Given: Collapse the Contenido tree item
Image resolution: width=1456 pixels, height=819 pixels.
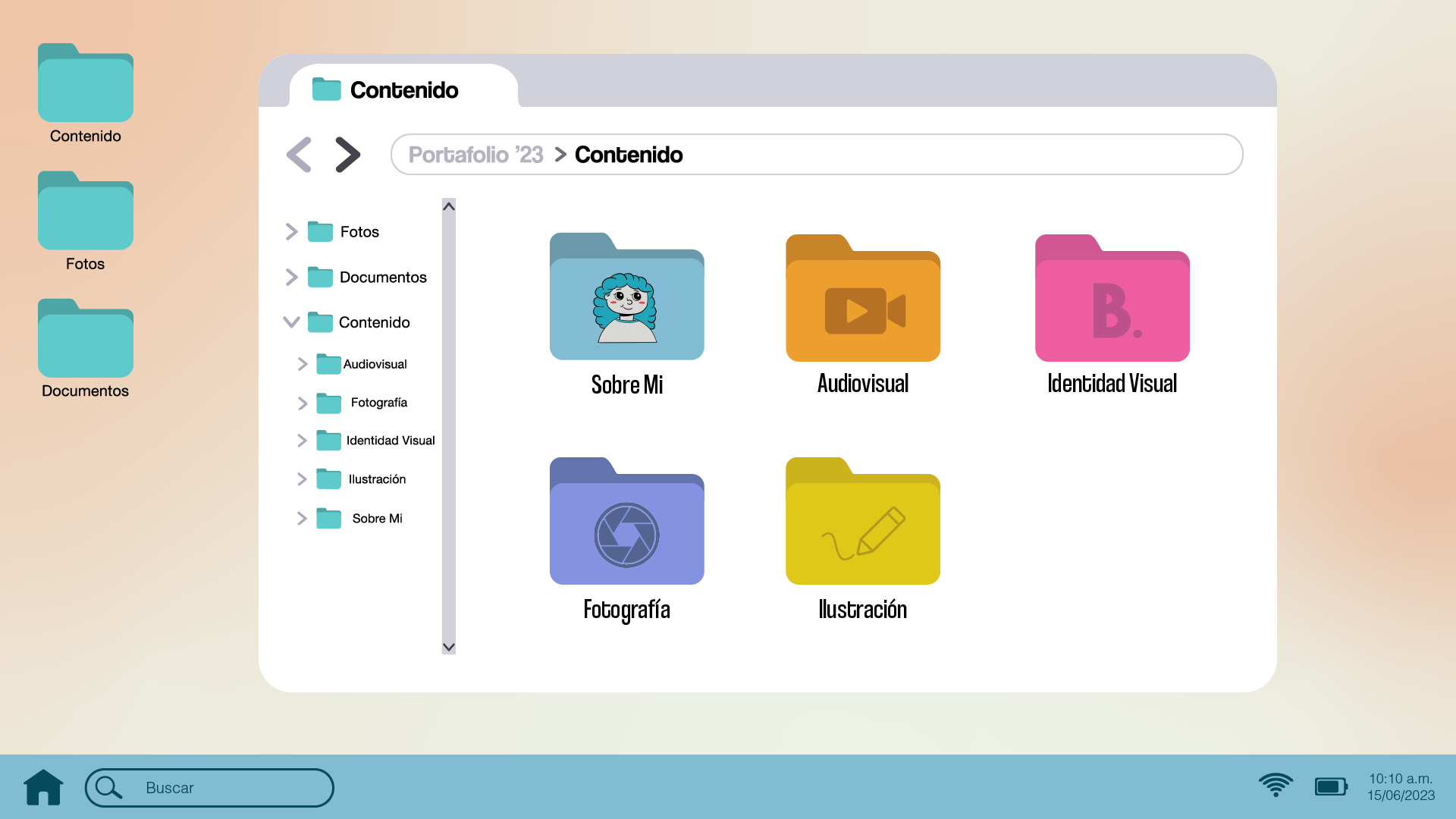Looking at the screenshot, I should click(x=291, y=322).
